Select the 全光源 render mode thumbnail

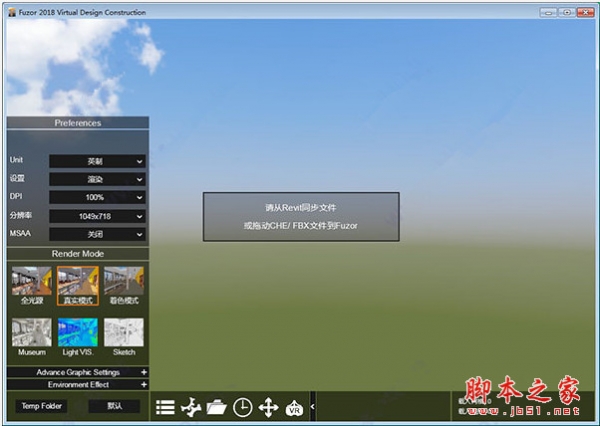click(x=32, y=286)
